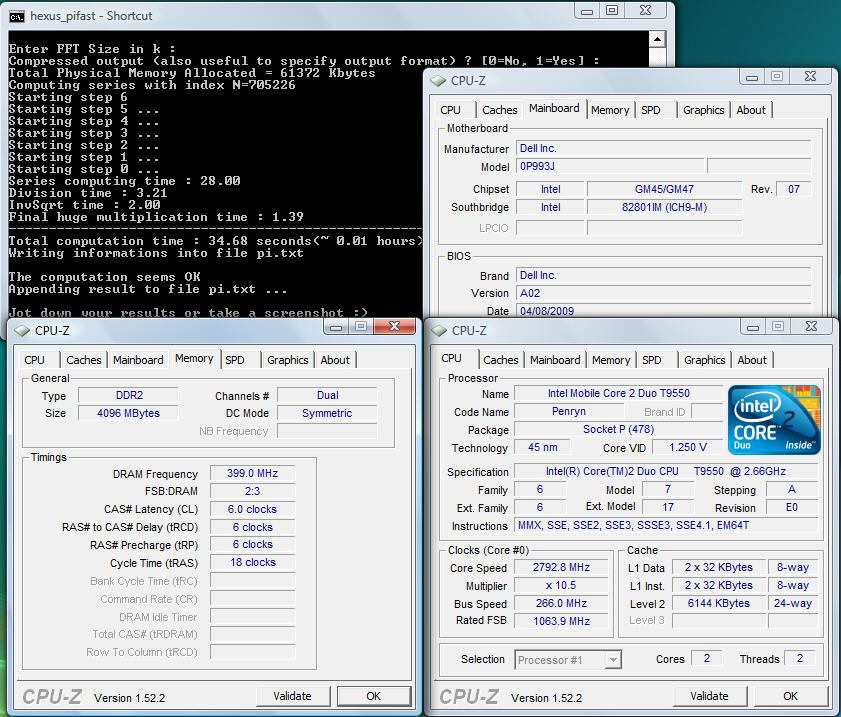Go to Caches tab in processor window
This screenshot has width=841, height=717.
click(500, 360)
